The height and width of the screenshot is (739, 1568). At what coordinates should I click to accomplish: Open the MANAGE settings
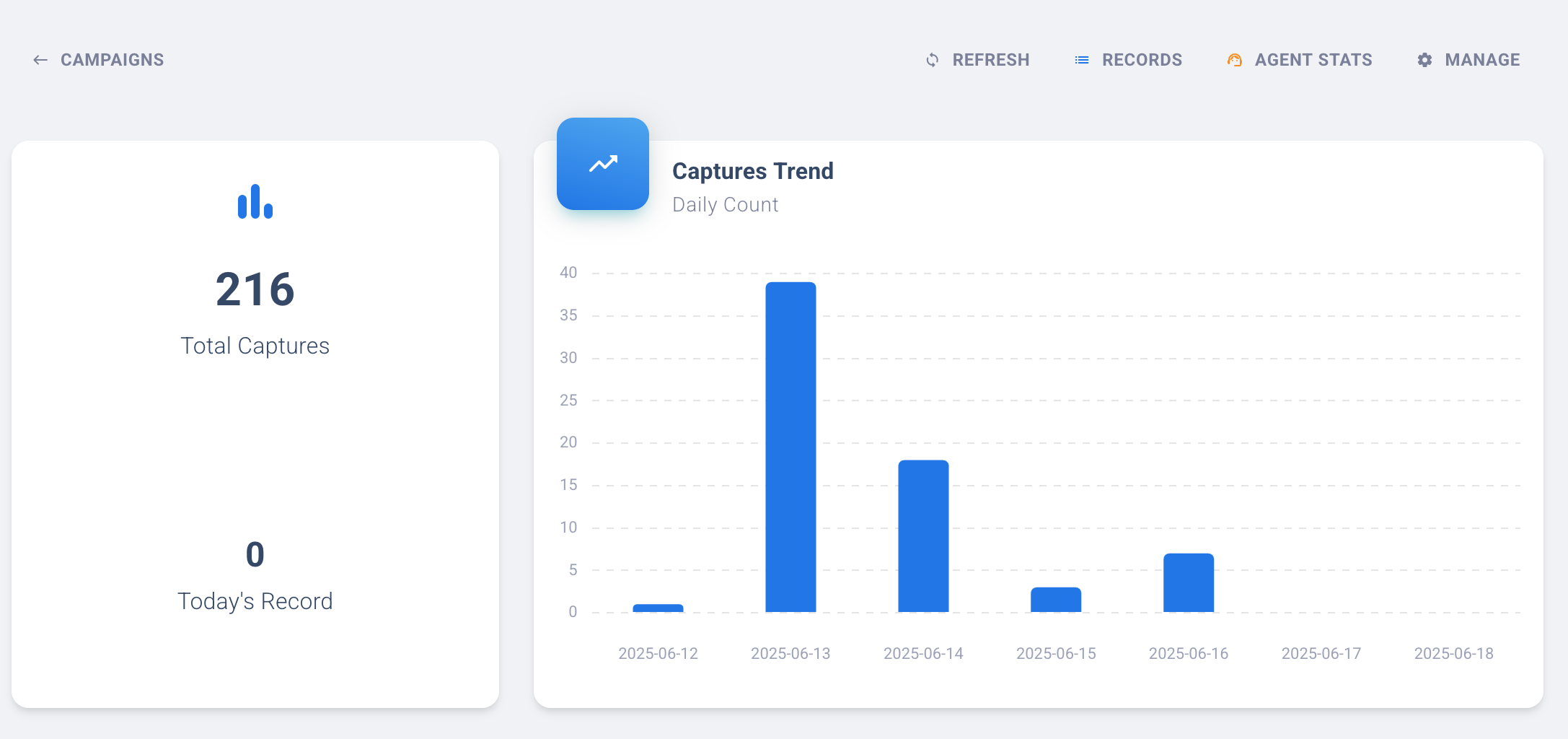point(1482,60)
